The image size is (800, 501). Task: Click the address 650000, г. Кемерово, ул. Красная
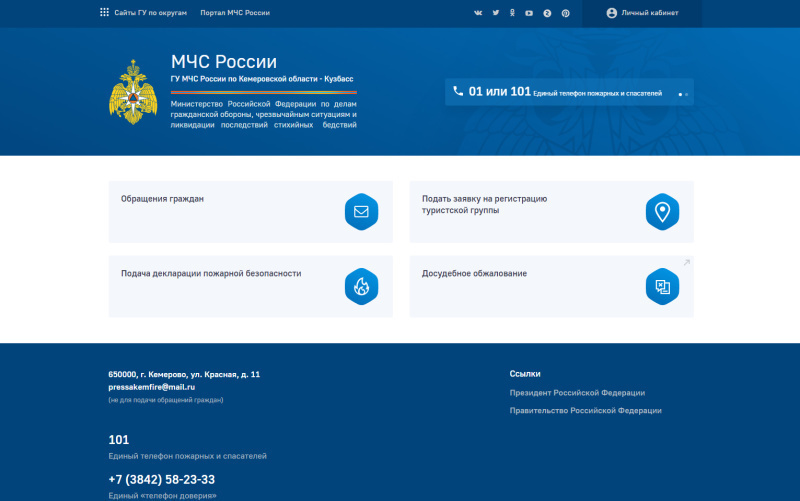click(184, 374)
